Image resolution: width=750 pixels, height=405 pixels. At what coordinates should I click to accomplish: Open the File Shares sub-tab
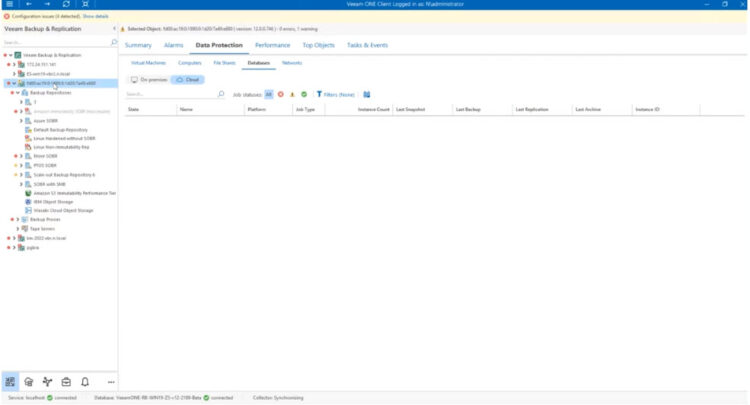(x=224, y=63)
